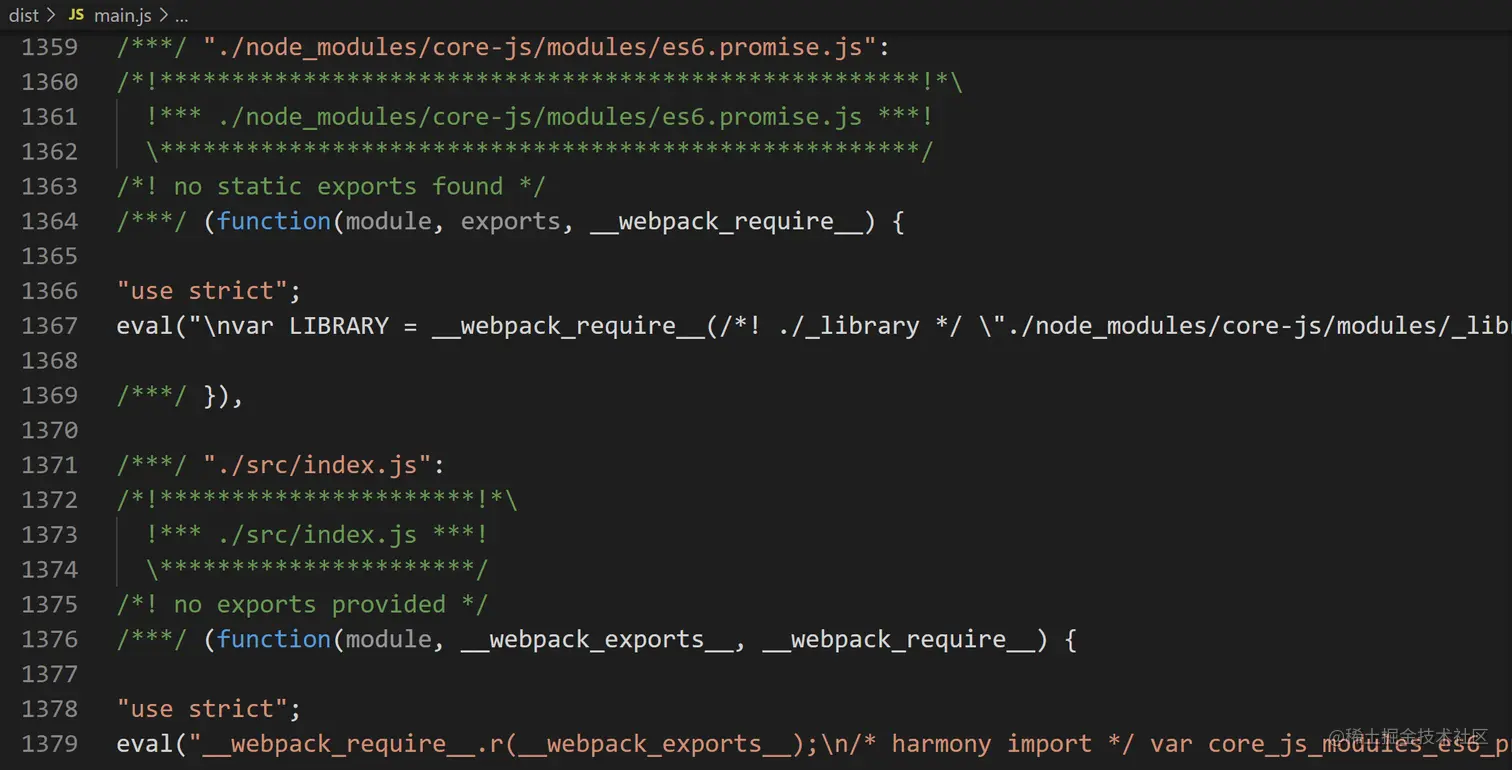1512x770 pixels.
Task: Expand the breadcrumb ellipsis symbol list
Action: (181, 15)
